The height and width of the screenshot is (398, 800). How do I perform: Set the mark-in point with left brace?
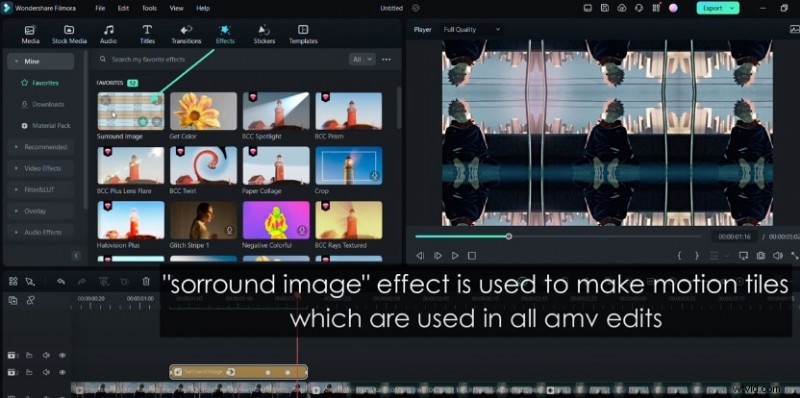pyautogui.click(x=679, y=256)
